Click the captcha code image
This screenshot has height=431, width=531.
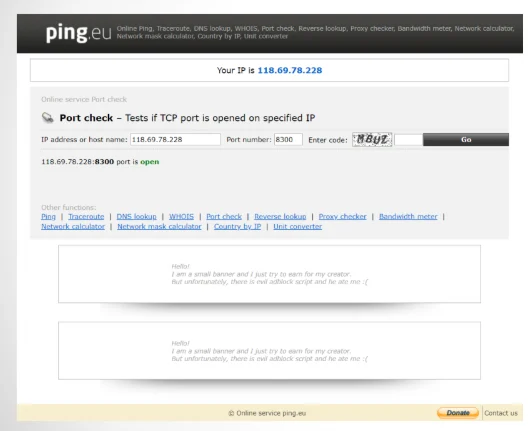point(372,139)
